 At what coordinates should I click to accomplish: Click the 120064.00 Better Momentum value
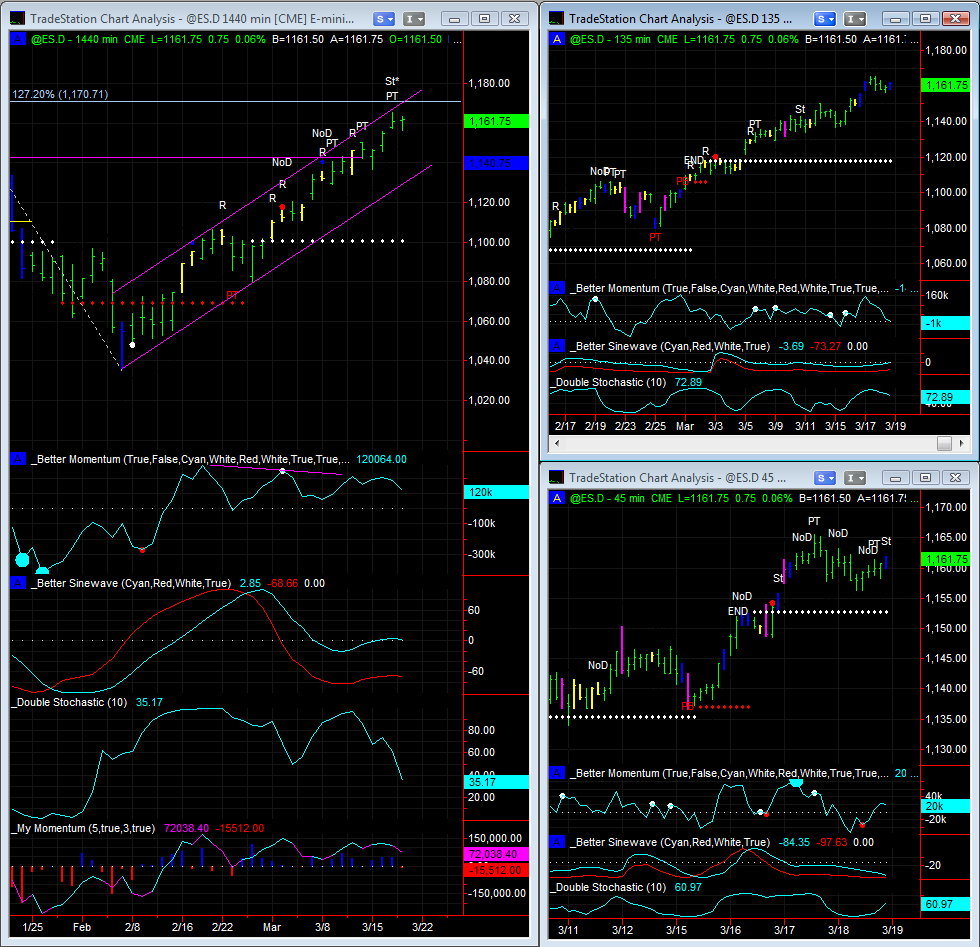click(381, 459)
